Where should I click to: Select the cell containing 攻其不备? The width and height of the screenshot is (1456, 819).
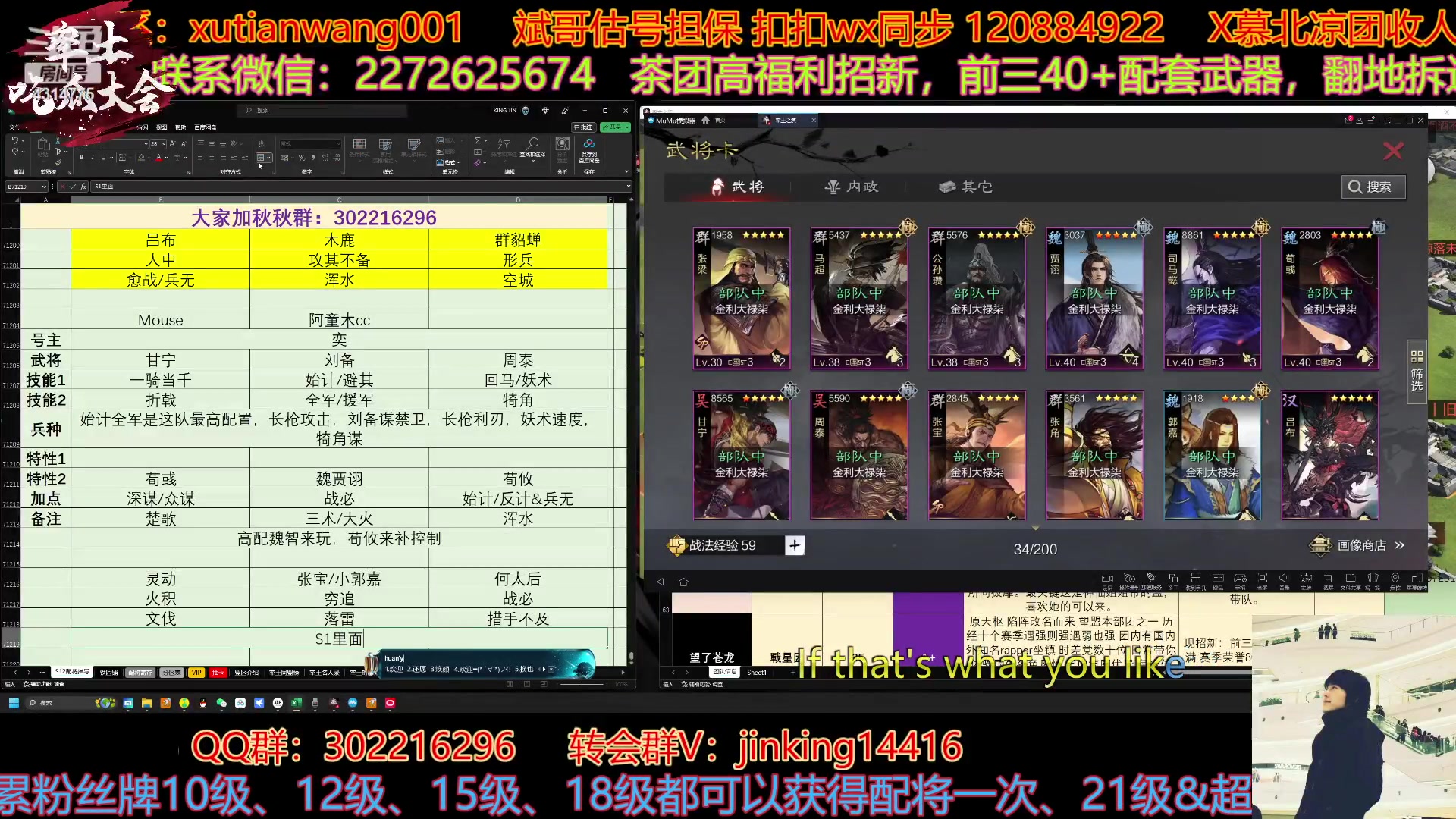tap(339, 260)
